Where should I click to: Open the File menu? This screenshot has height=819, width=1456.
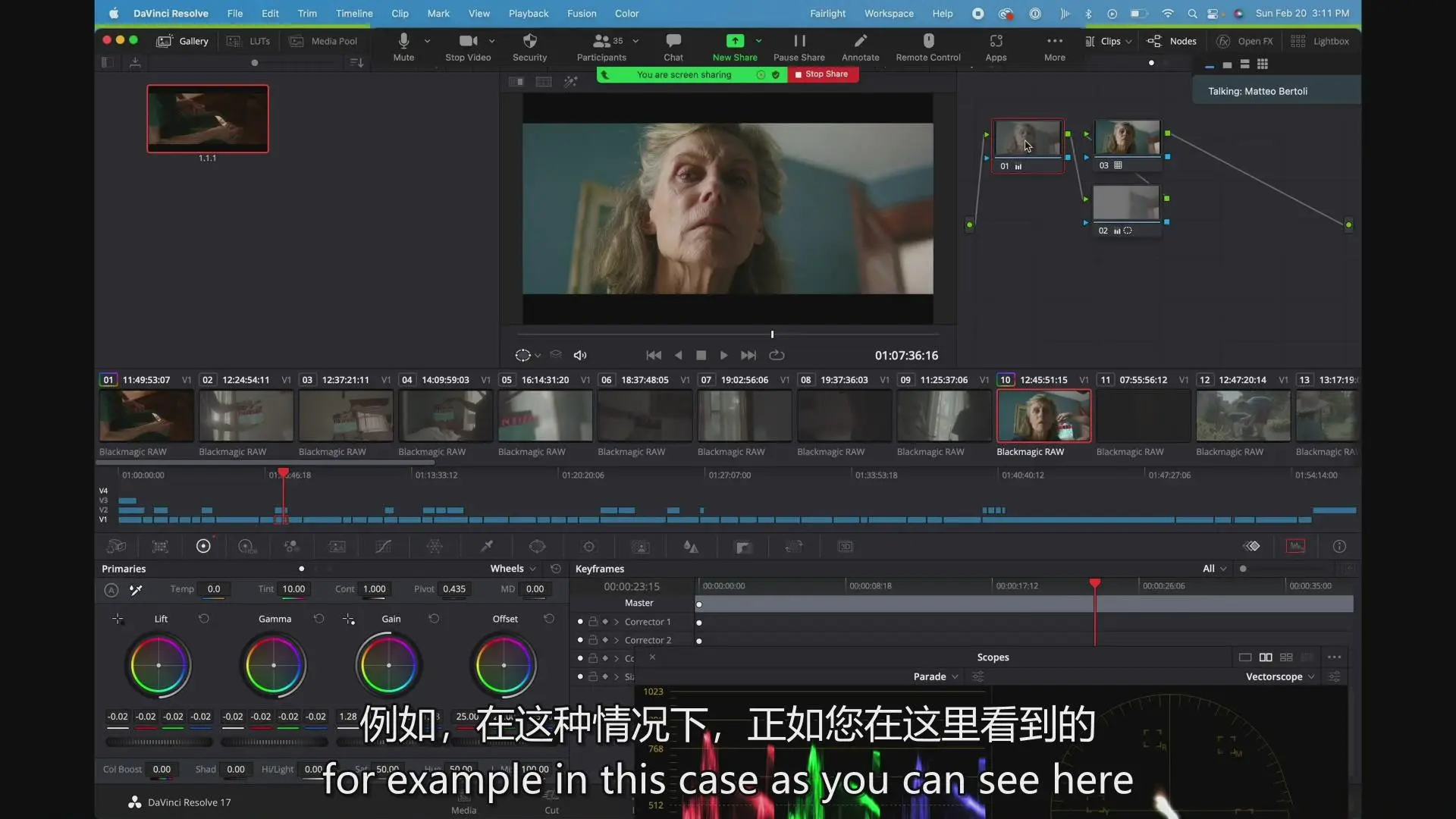tap(235, 13)
